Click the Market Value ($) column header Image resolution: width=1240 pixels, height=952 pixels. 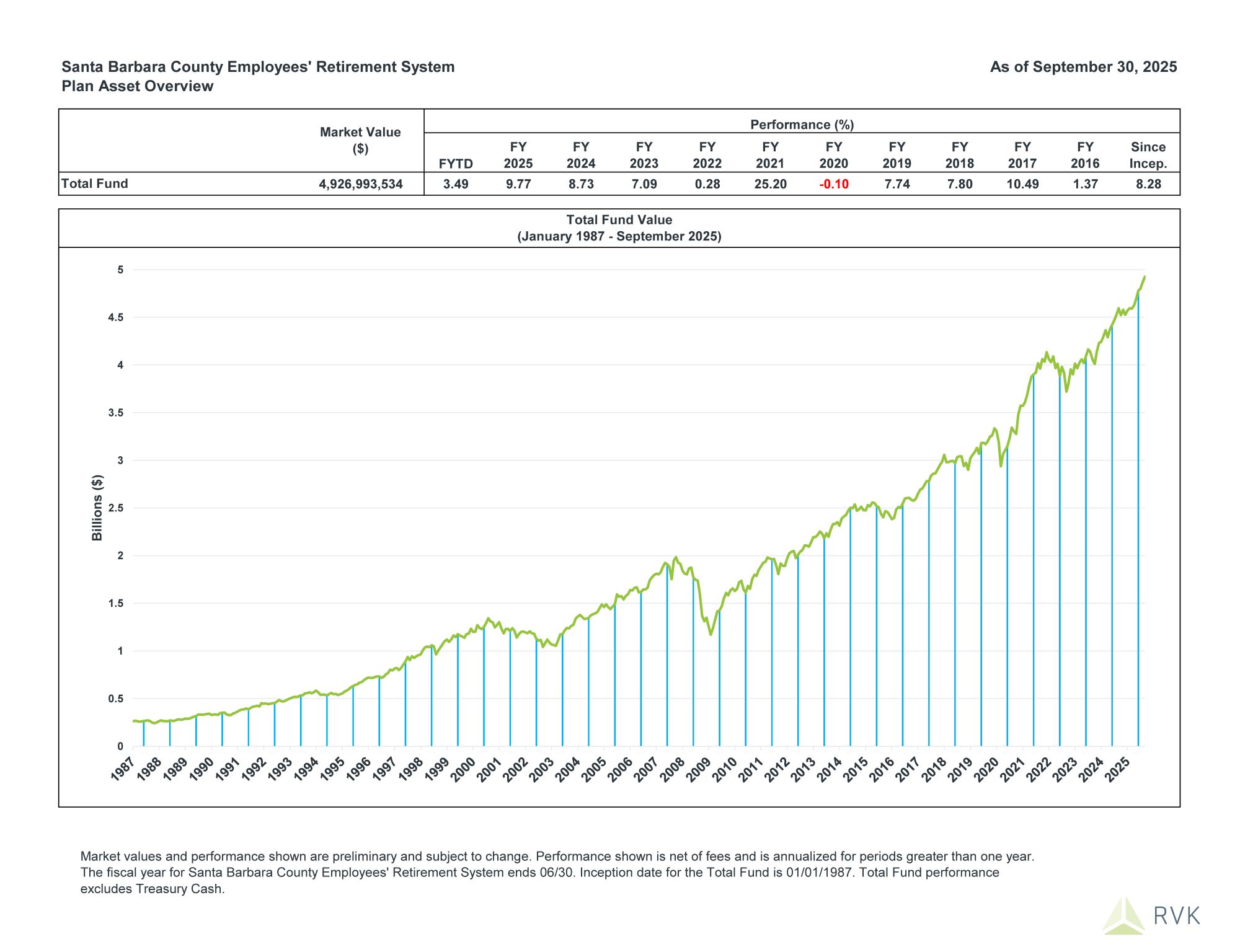pyautogui.click(x=360, y=140)
